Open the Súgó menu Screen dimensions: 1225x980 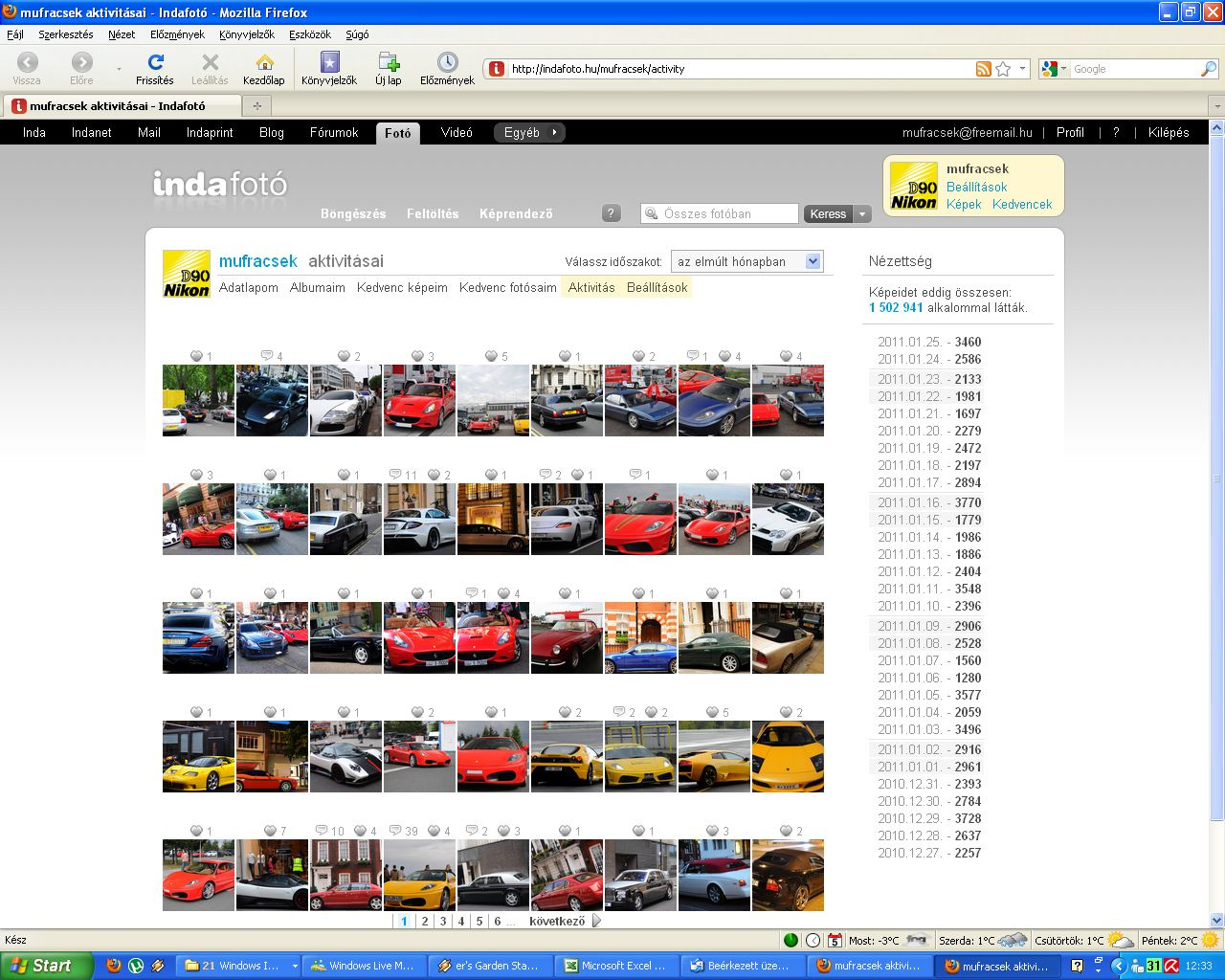tap(357, 34)
